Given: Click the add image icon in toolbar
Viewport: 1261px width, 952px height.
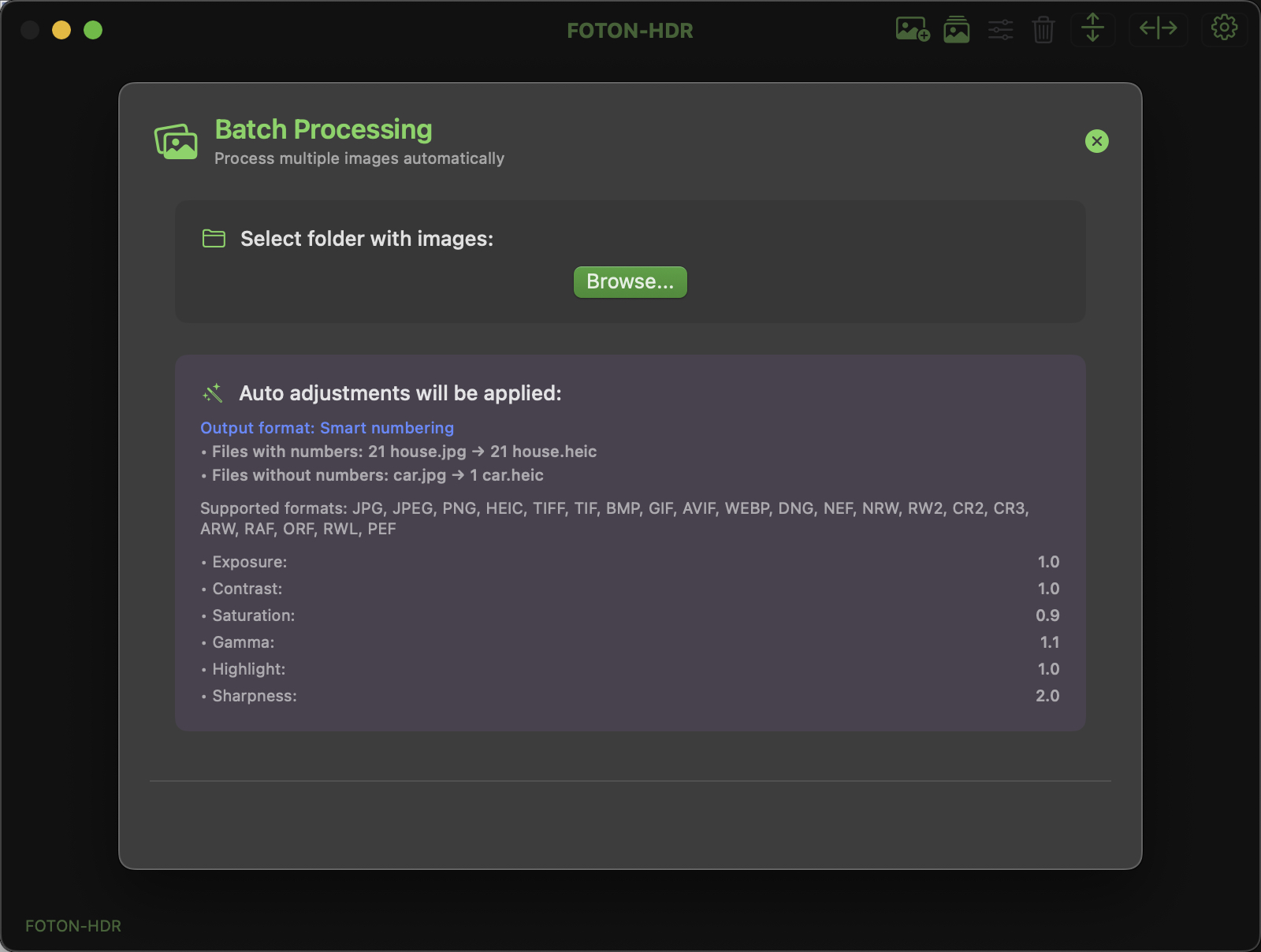Looking at the screenshot, I should [x=913, y=30].
